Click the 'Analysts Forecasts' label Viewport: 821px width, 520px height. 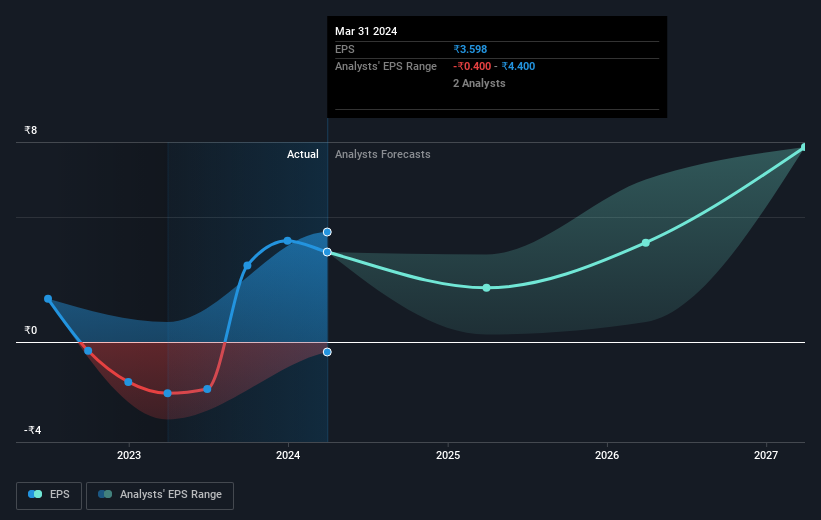(383, 154)
